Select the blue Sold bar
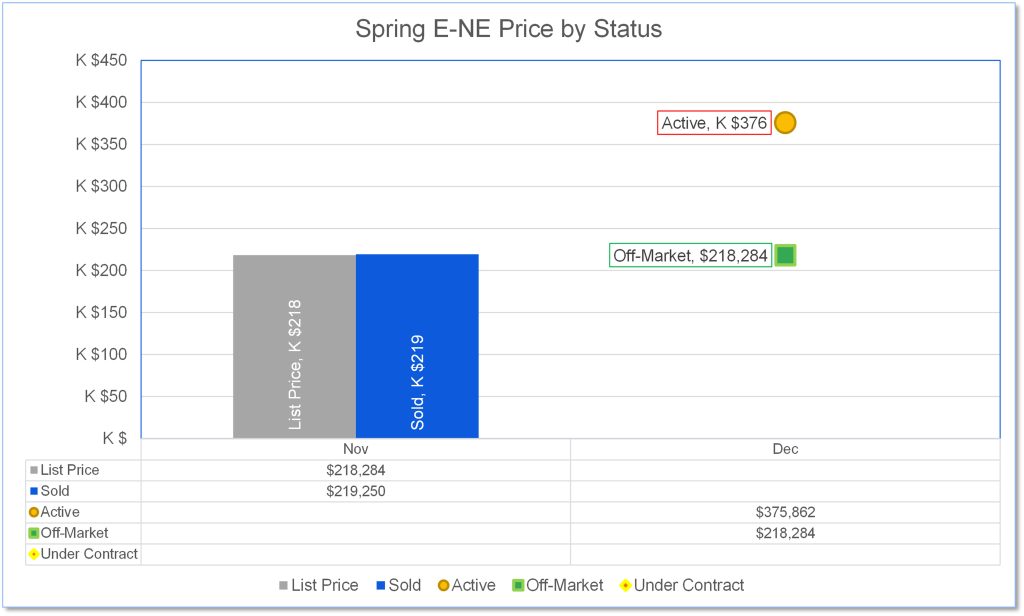Viewport: 1024px width, 616px height. point(417,346)
